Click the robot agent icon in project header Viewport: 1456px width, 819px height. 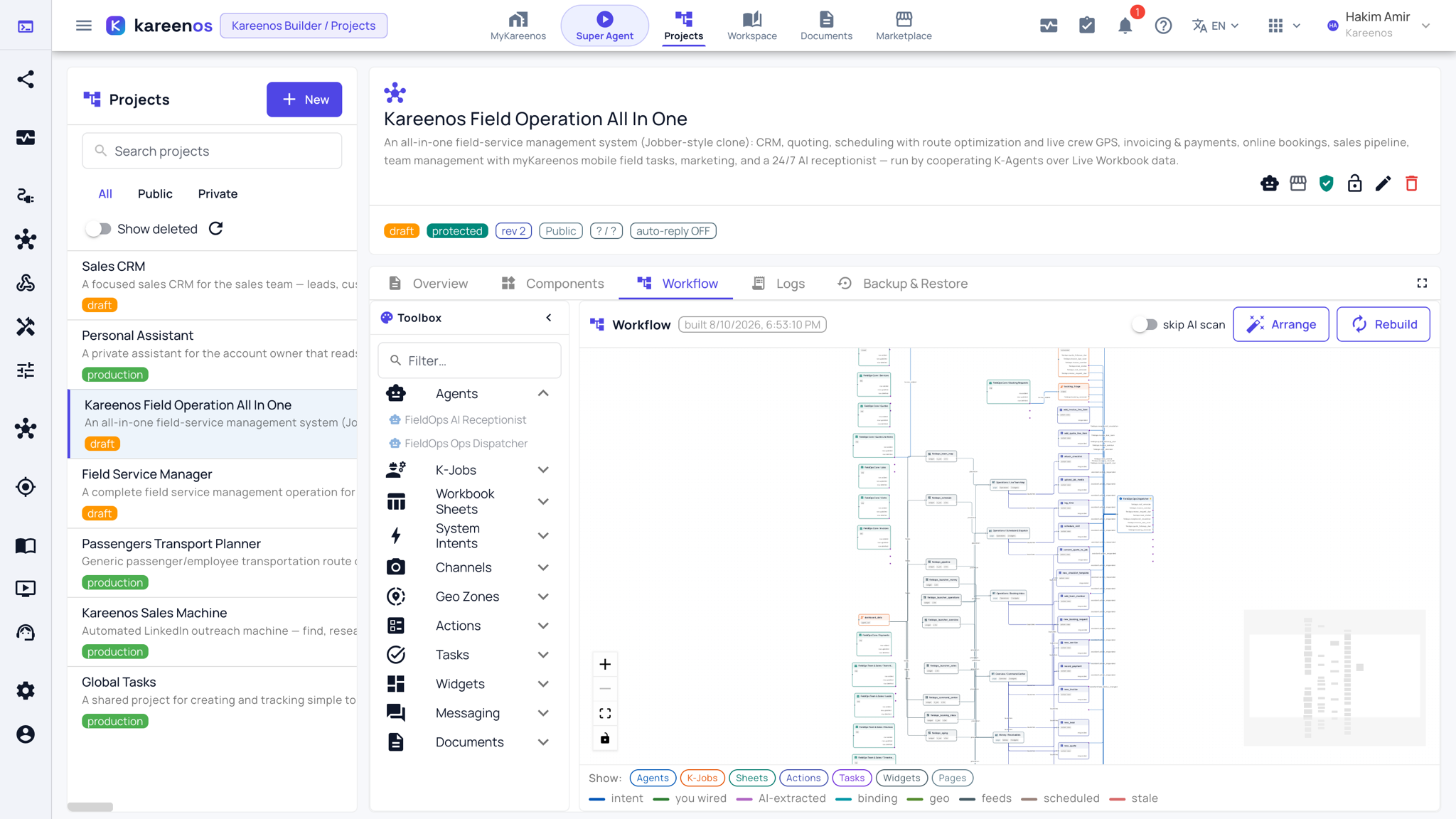click(x=1270, y=183)
